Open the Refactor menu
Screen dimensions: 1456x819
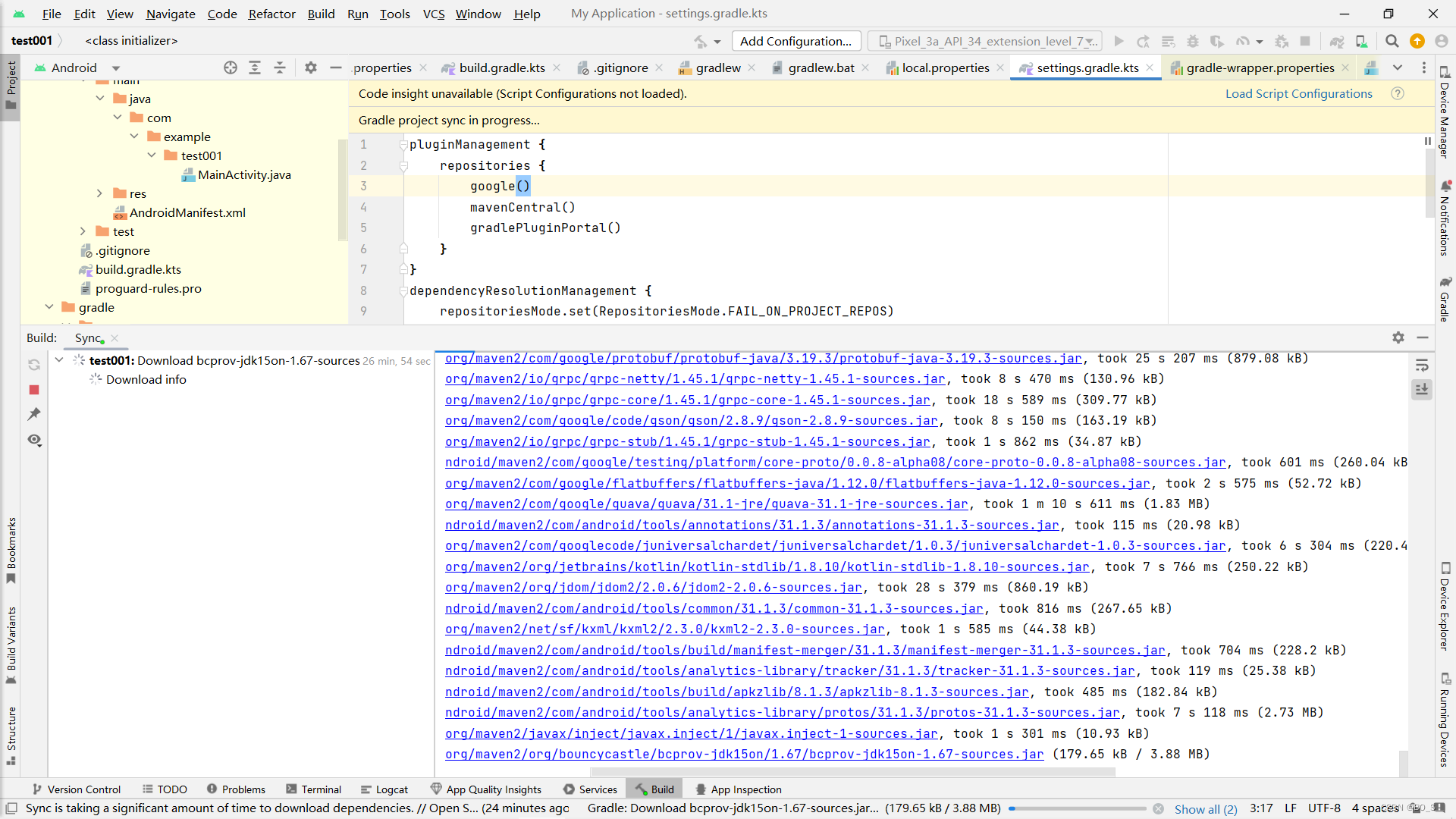click(x=271, y=14)
